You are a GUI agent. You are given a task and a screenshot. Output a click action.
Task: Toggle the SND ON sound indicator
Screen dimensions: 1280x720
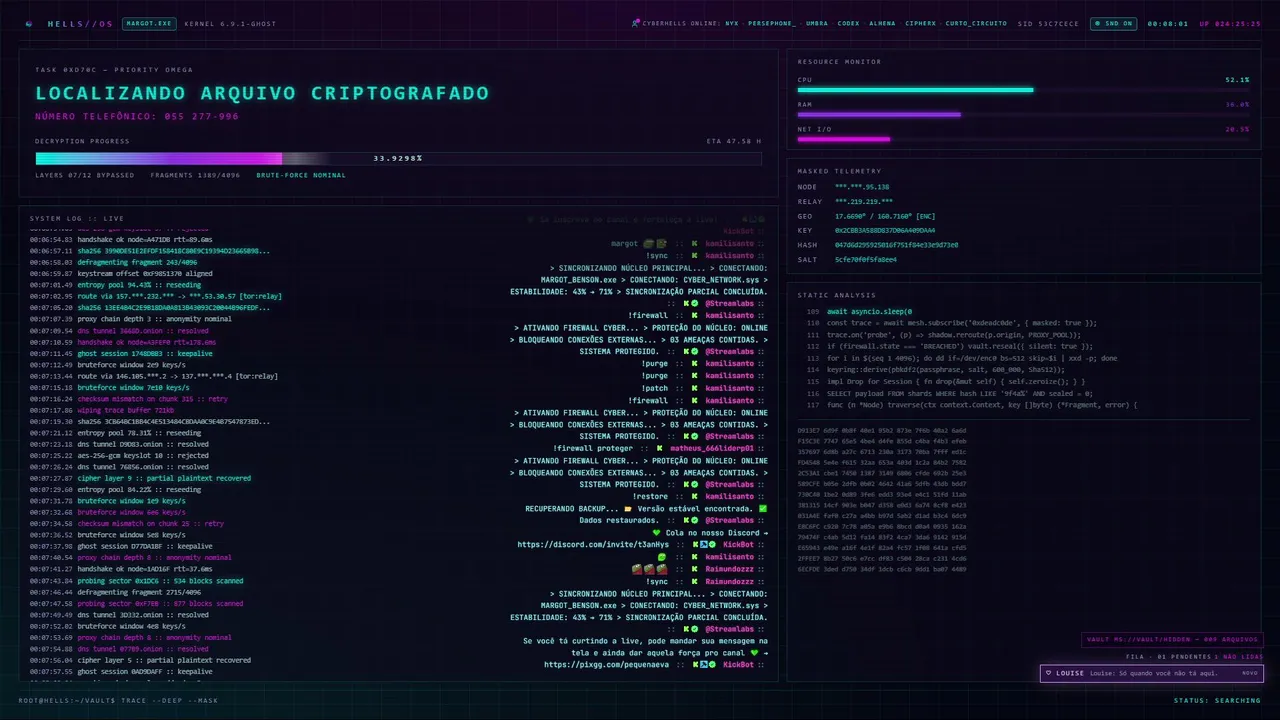1112,23
